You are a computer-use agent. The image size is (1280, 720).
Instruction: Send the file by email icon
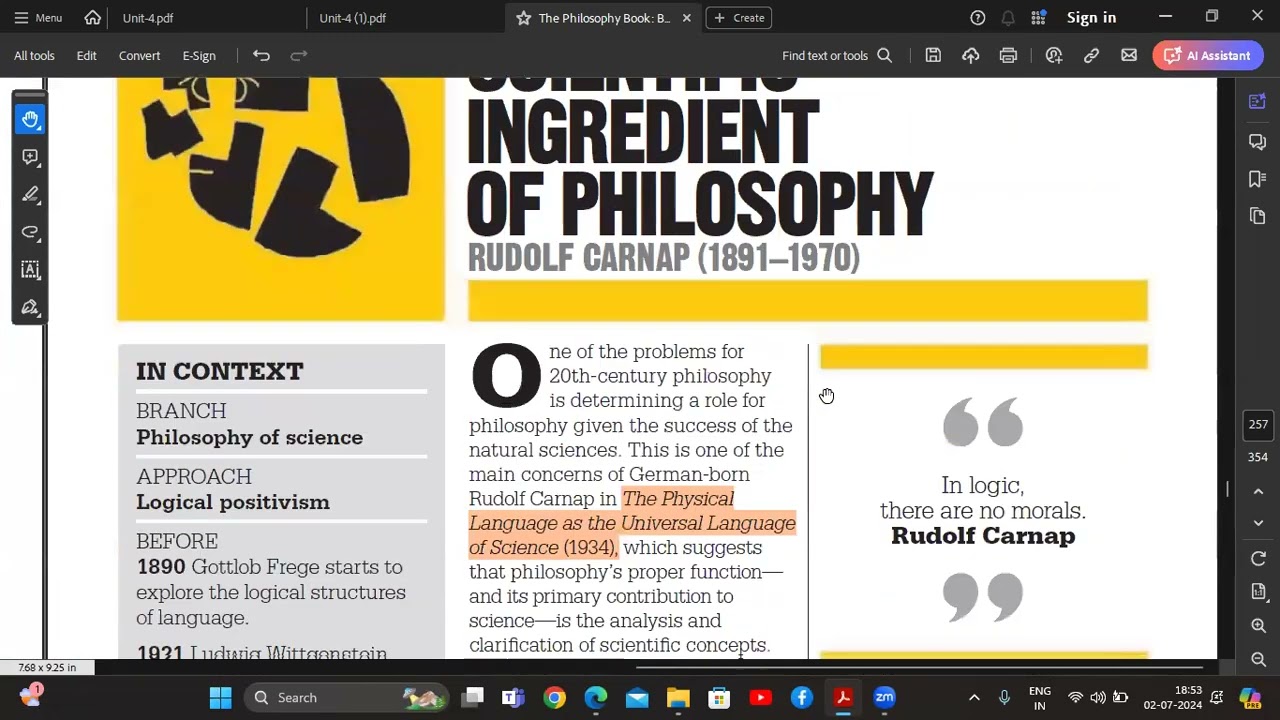point(1129,56)
